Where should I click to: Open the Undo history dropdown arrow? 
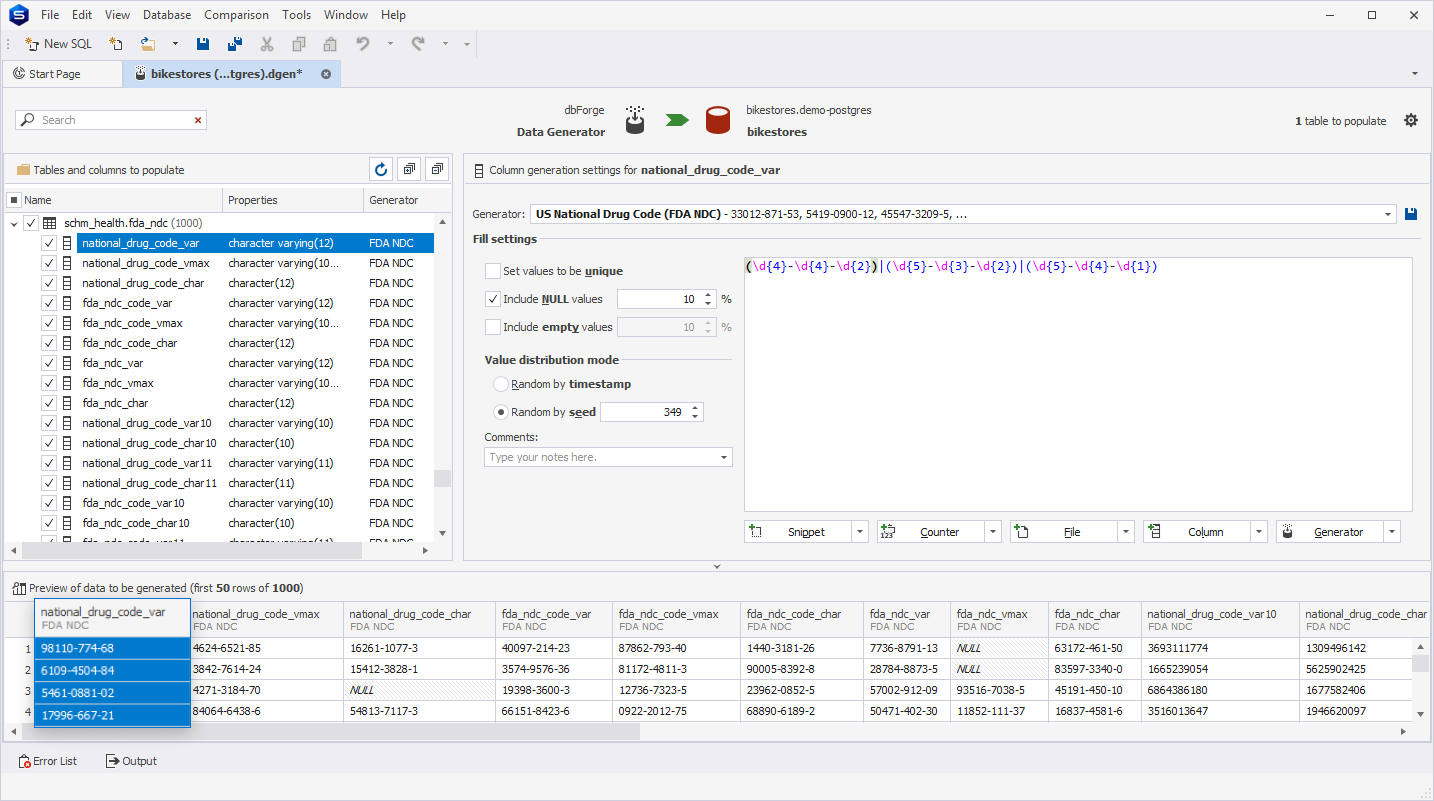click(x=390, y=44)
